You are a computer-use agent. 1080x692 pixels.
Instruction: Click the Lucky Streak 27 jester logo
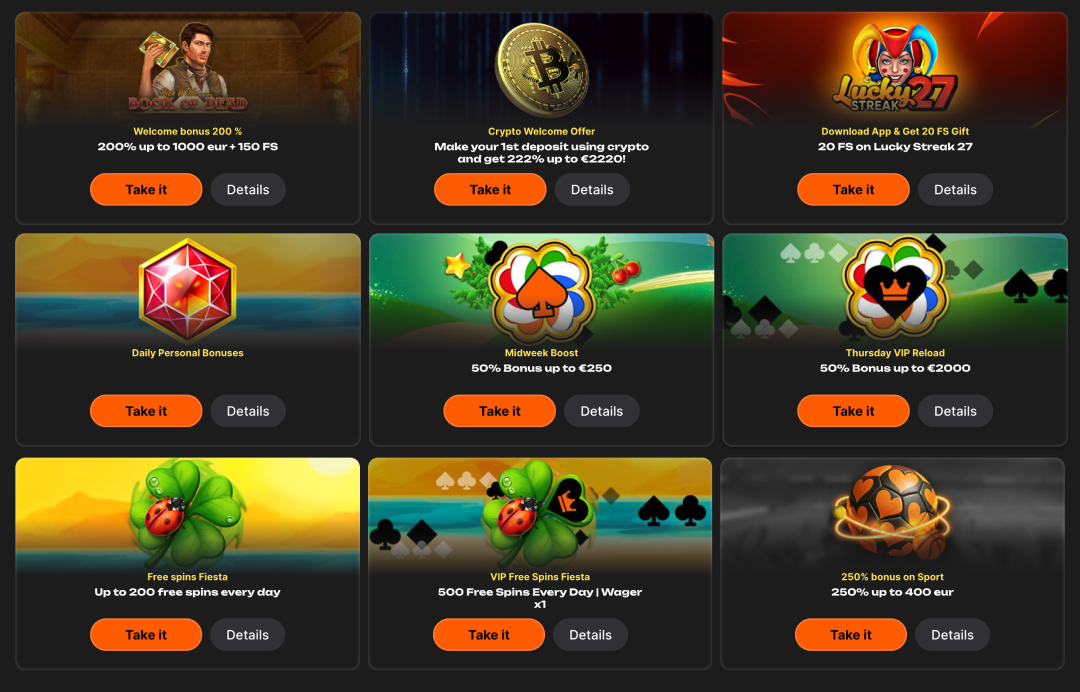point(895,69)
